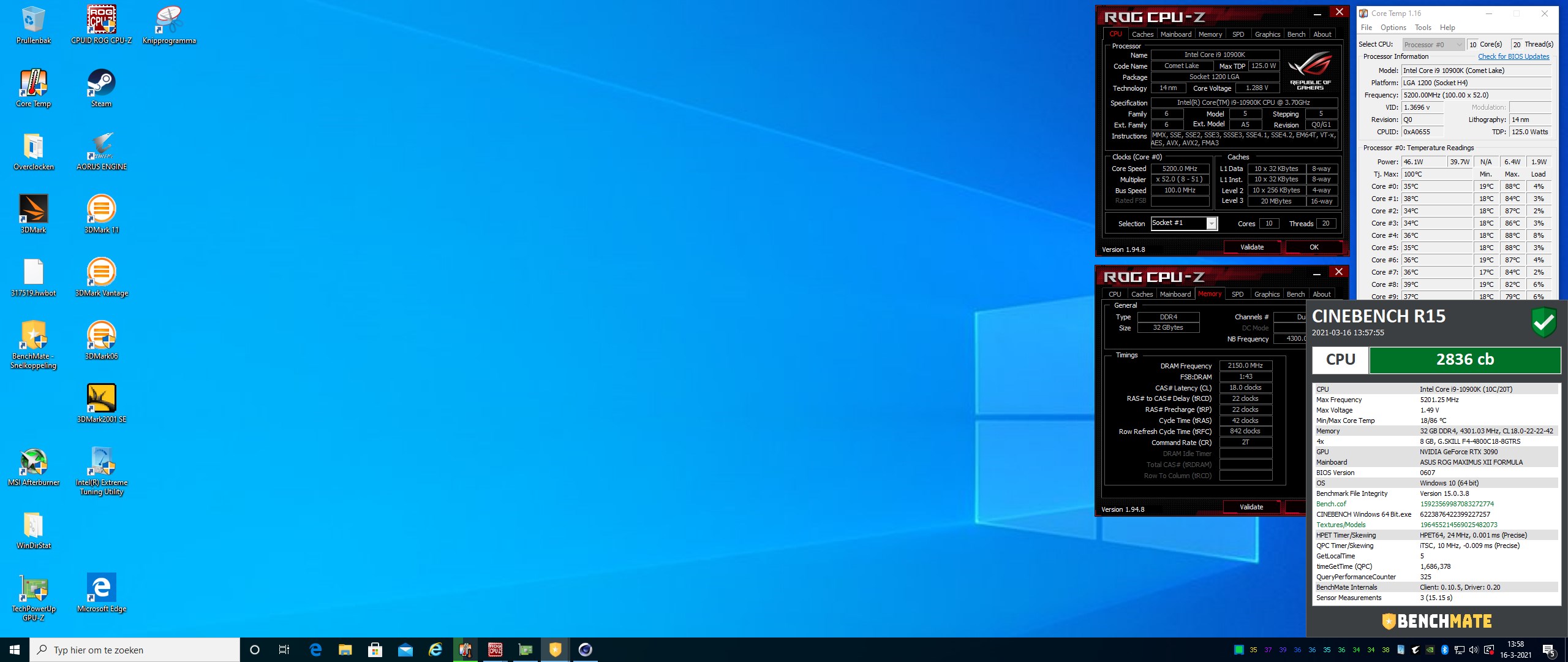Click Check for BIOS Updates link

coord(1513,56)
